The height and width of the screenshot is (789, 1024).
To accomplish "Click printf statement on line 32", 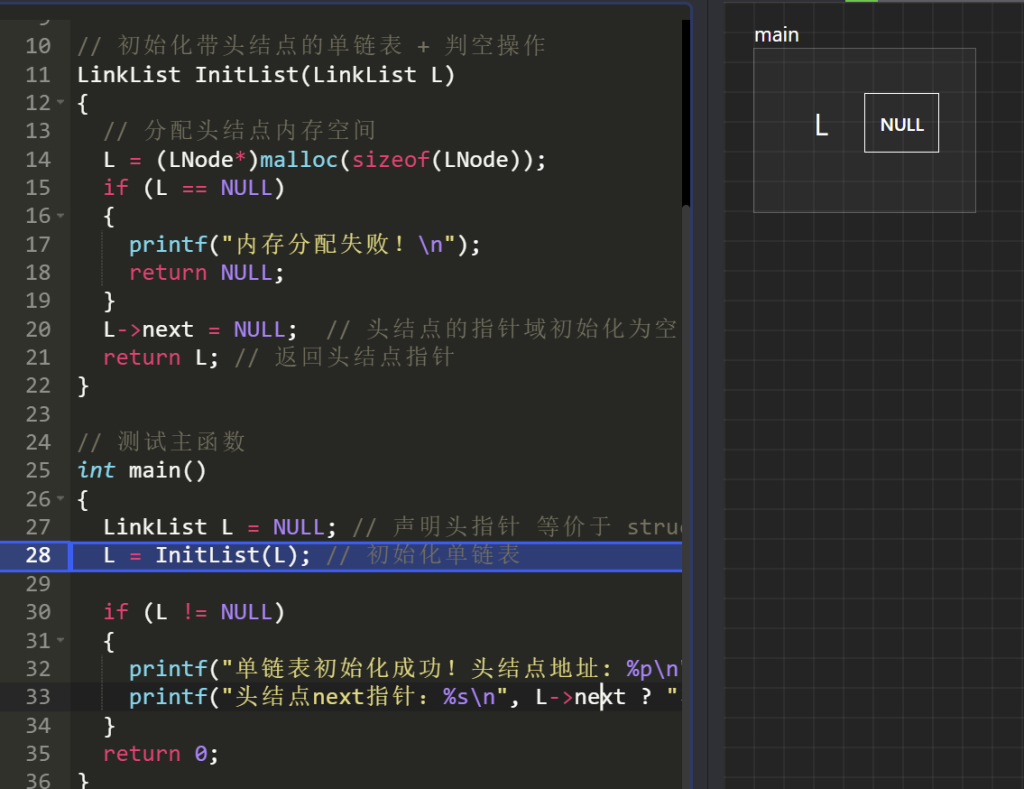I will click(405, 669).
